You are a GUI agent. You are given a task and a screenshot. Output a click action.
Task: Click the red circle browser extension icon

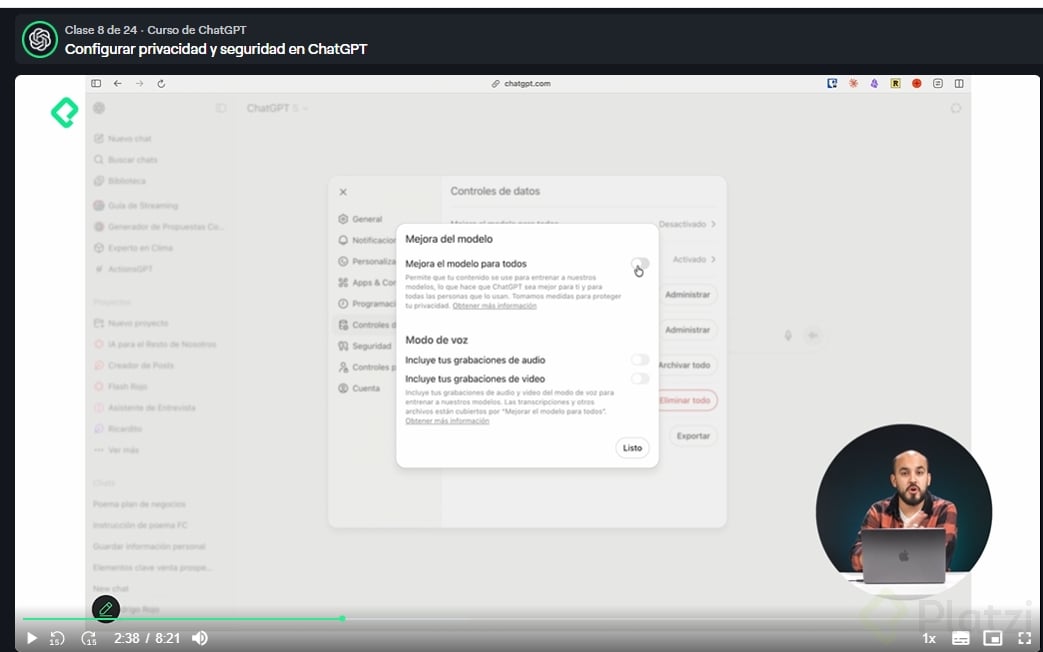point(917,83)
